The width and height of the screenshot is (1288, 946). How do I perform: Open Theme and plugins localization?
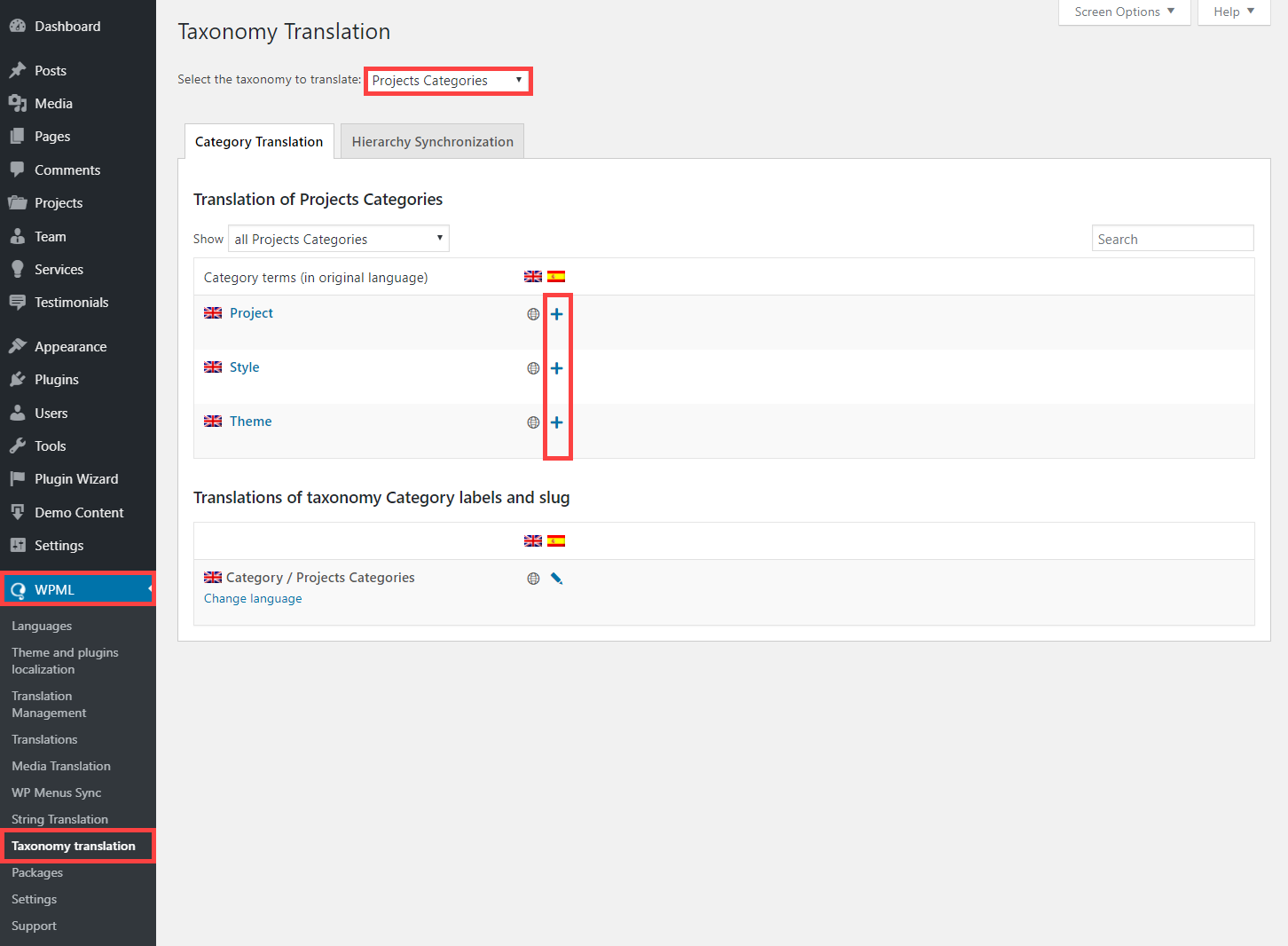65,661
